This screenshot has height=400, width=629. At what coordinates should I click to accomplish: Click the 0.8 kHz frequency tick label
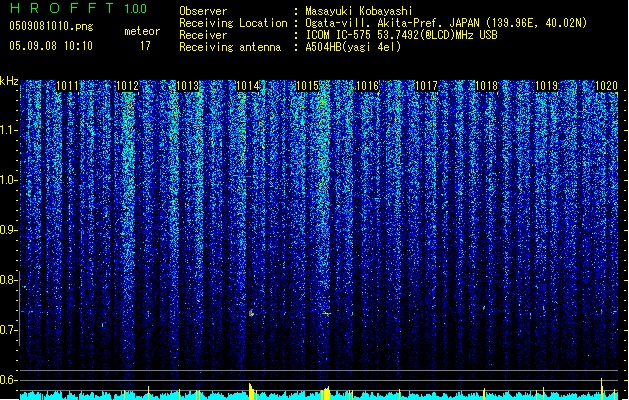pos(9,280)
